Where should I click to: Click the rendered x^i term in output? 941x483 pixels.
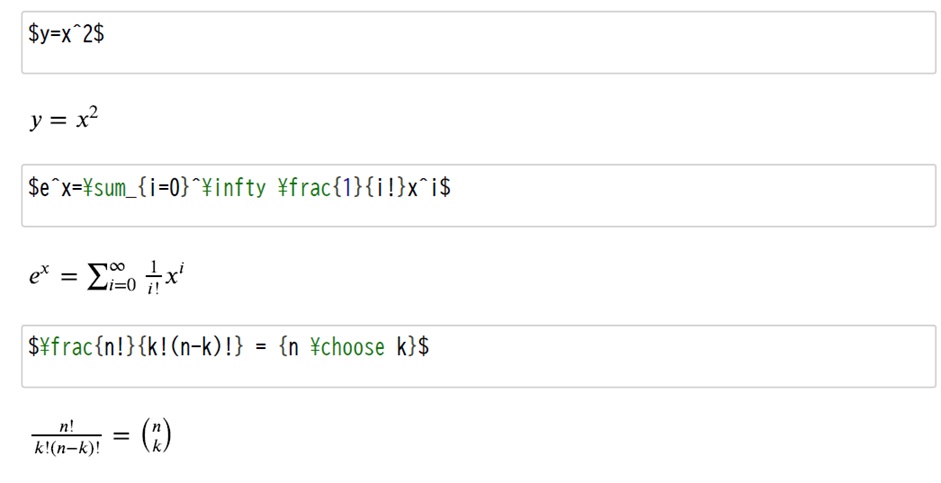click(x=174, y=275)
